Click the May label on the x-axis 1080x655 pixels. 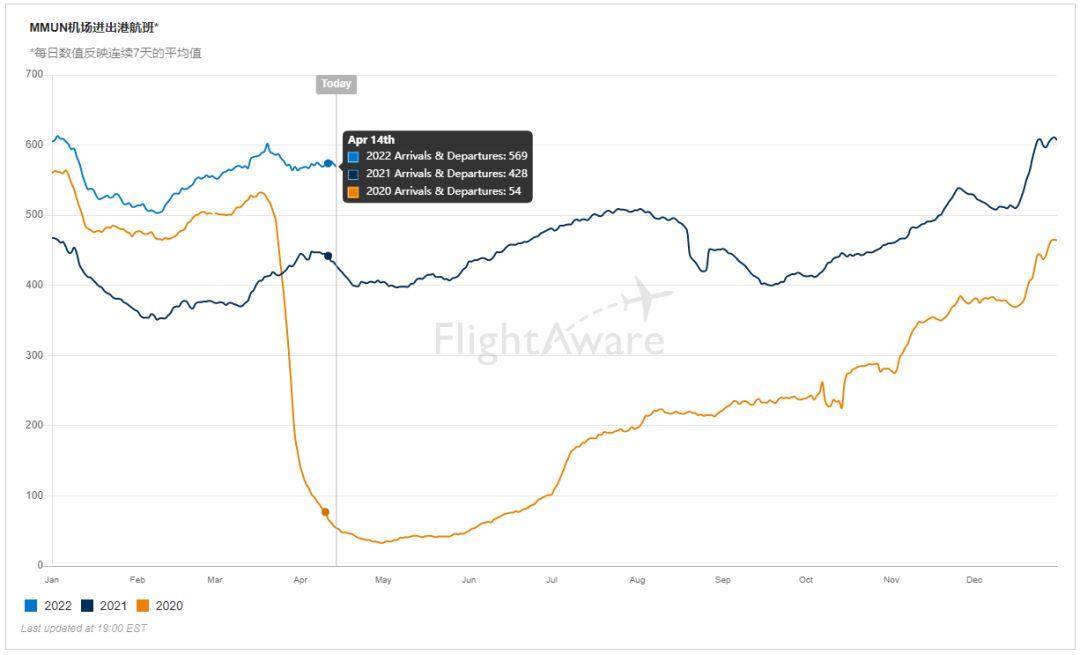383,580
